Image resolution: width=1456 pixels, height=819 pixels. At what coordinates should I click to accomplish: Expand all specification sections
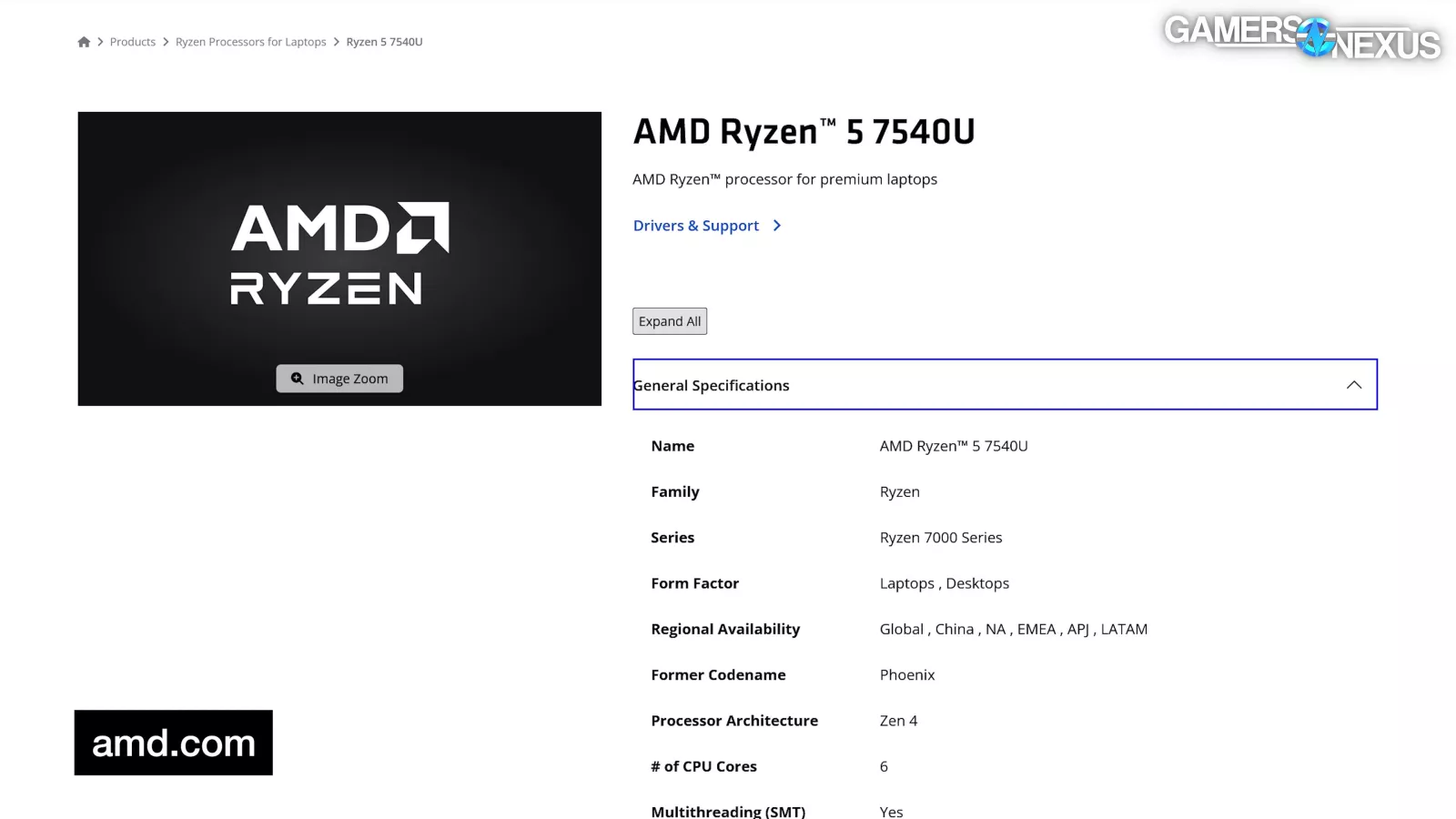point(670,321)
